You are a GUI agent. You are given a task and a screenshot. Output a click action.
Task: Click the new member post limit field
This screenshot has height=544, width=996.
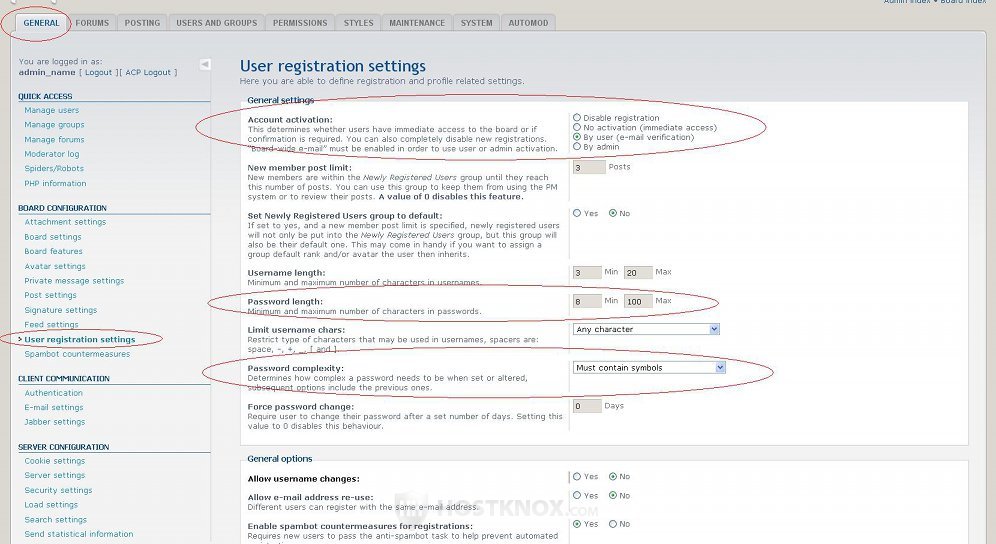tap(589, 167)
